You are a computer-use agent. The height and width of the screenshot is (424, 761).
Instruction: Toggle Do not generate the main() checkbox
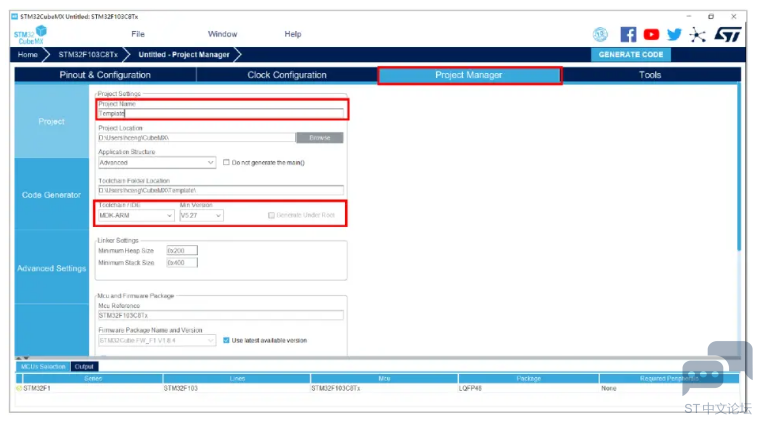tap(226, 163)
